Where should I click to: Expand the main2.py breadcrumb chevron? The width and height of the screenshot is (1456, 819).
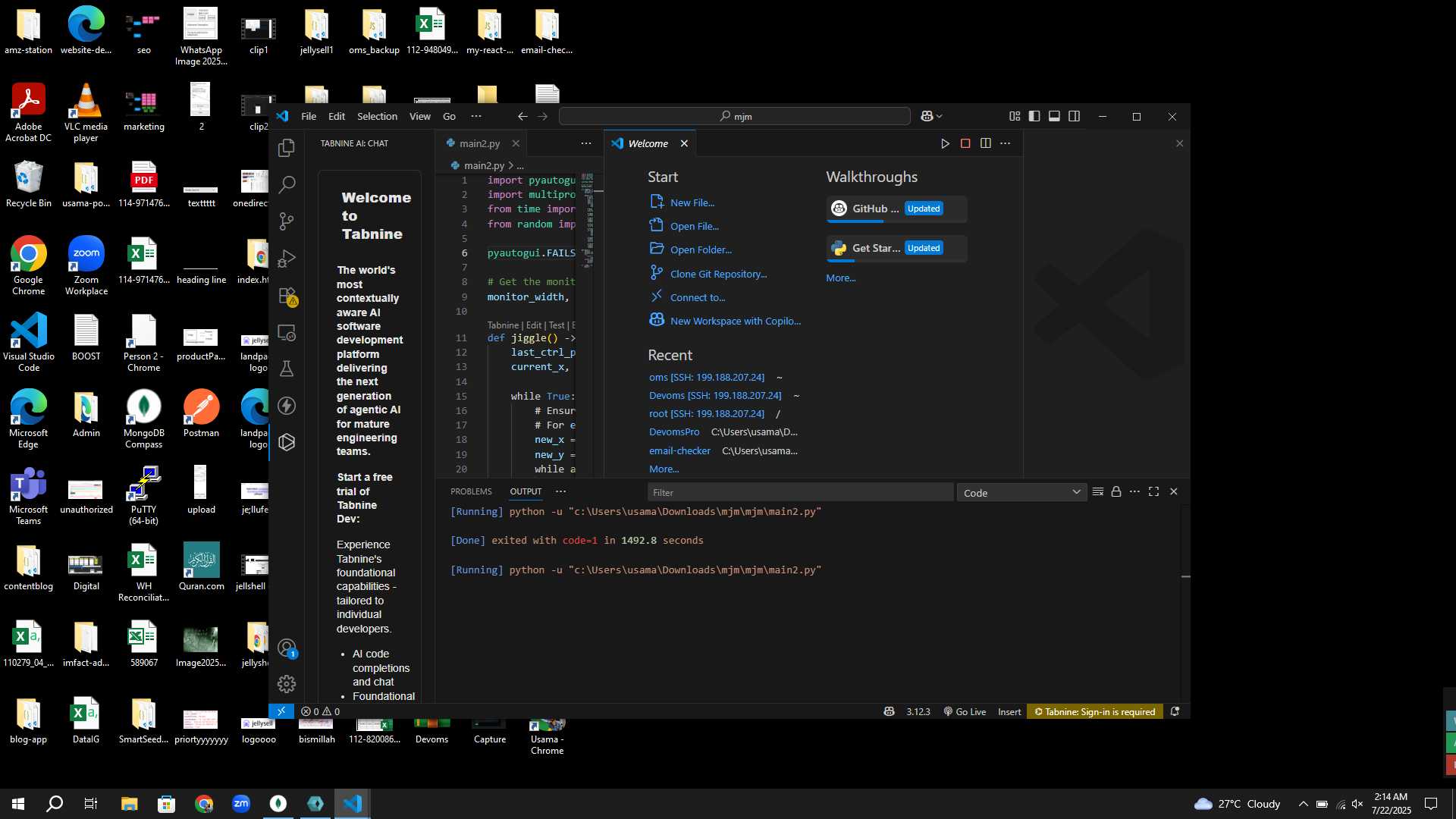click(x=511, y=165)
